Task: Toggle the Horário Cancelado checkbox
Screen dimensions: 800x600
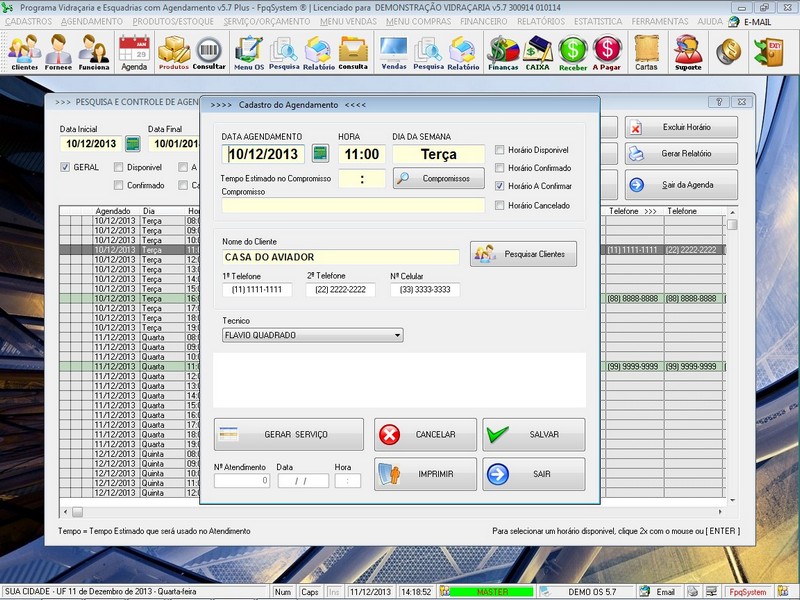Action: [500, 205]
